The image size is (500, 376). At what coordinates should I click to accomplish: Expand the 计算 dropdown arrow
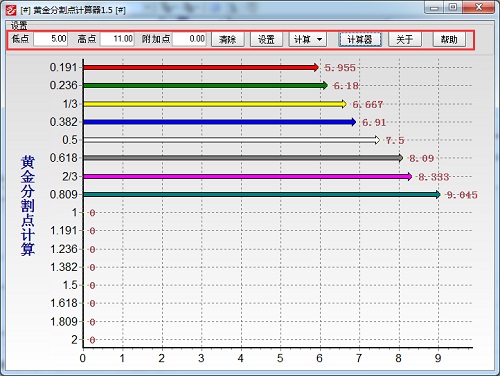319,39
